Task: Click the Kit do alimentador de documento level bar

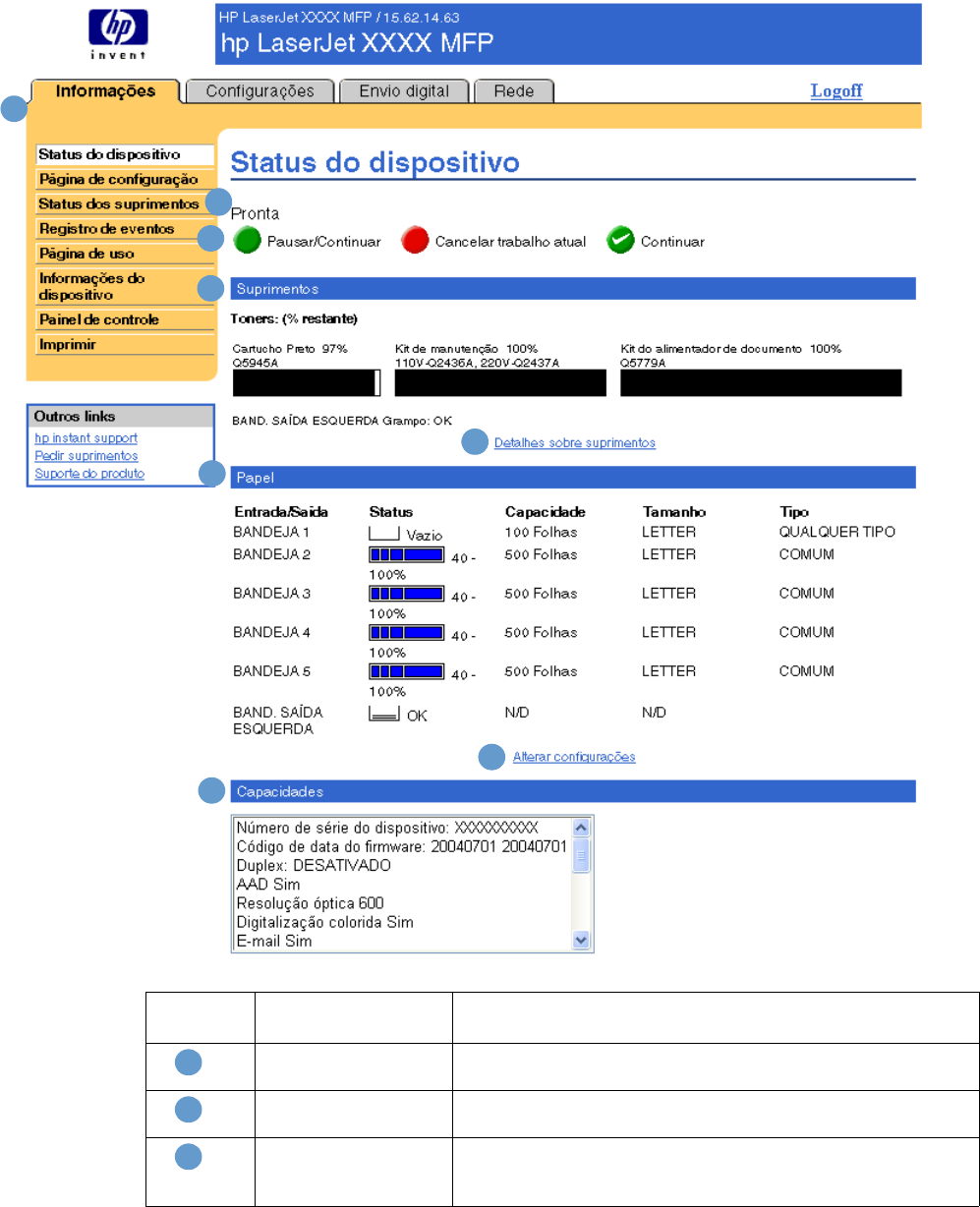Action: 761,382
